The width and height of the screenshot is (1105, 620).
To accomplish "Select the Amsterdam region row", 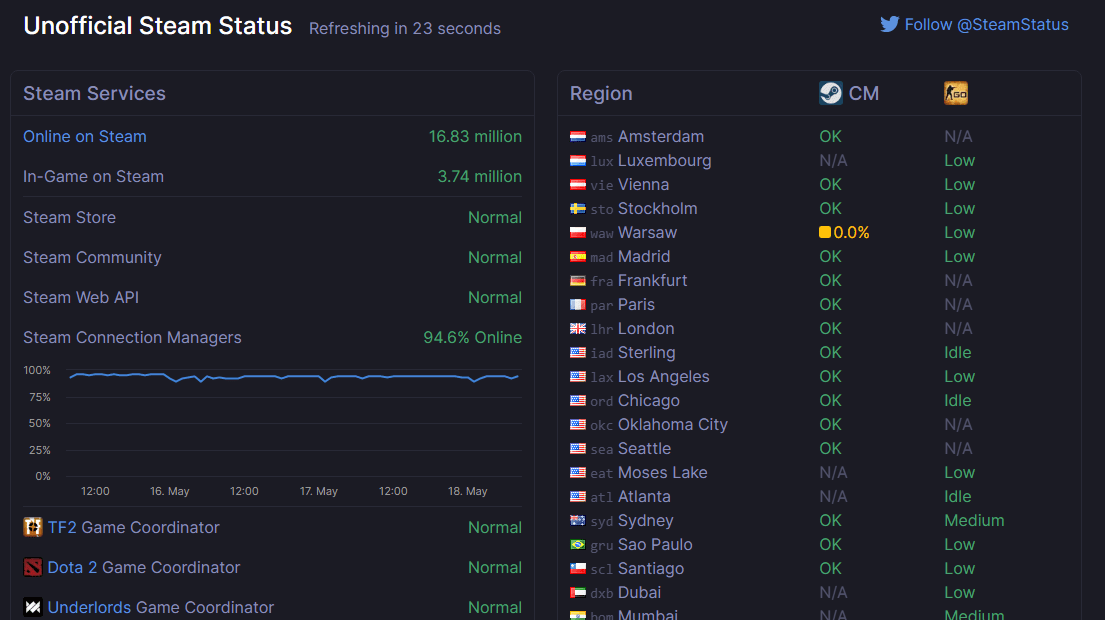I will (x=819, y=137).
